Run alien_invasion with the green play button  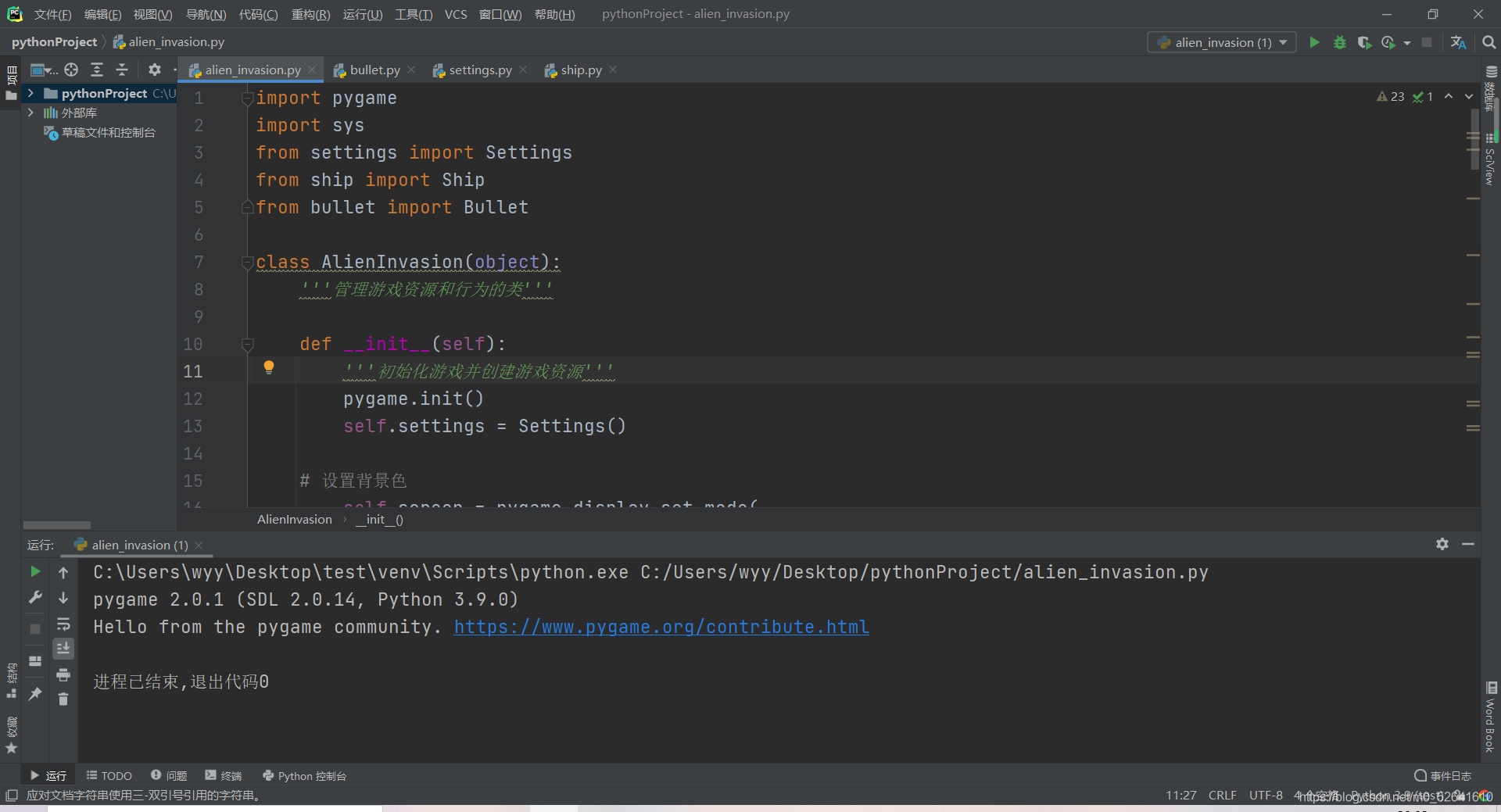(1314, 42)
